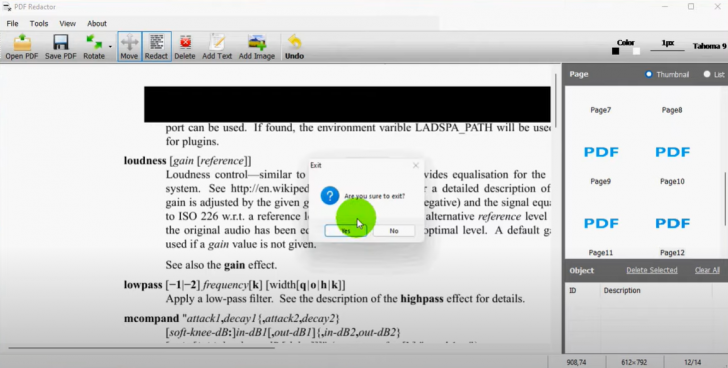
Task: Click the 612×792 page size readout
Action: point(634,362)
